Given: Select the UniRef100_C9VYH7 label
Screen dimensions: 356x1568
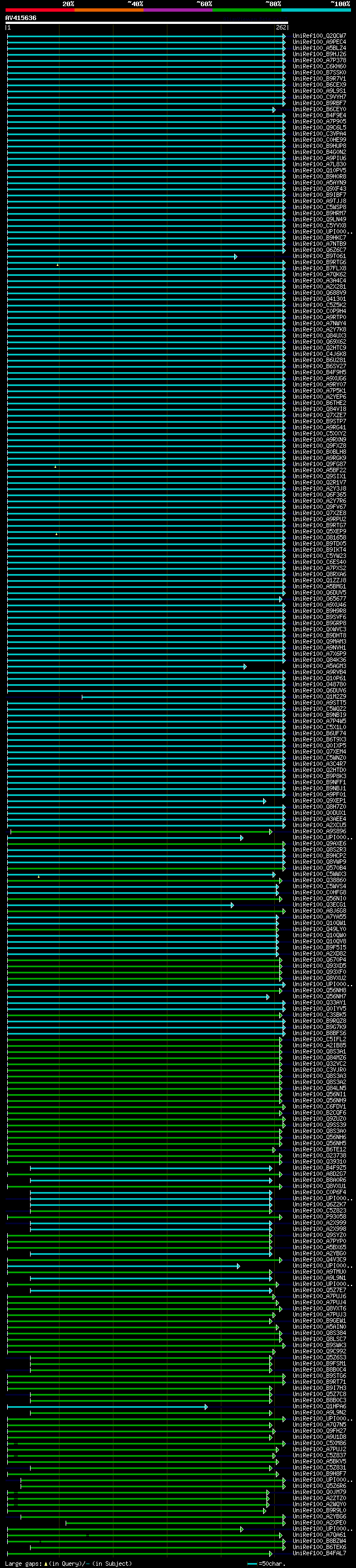Looking at the screenshot, I should click(319, 97).
